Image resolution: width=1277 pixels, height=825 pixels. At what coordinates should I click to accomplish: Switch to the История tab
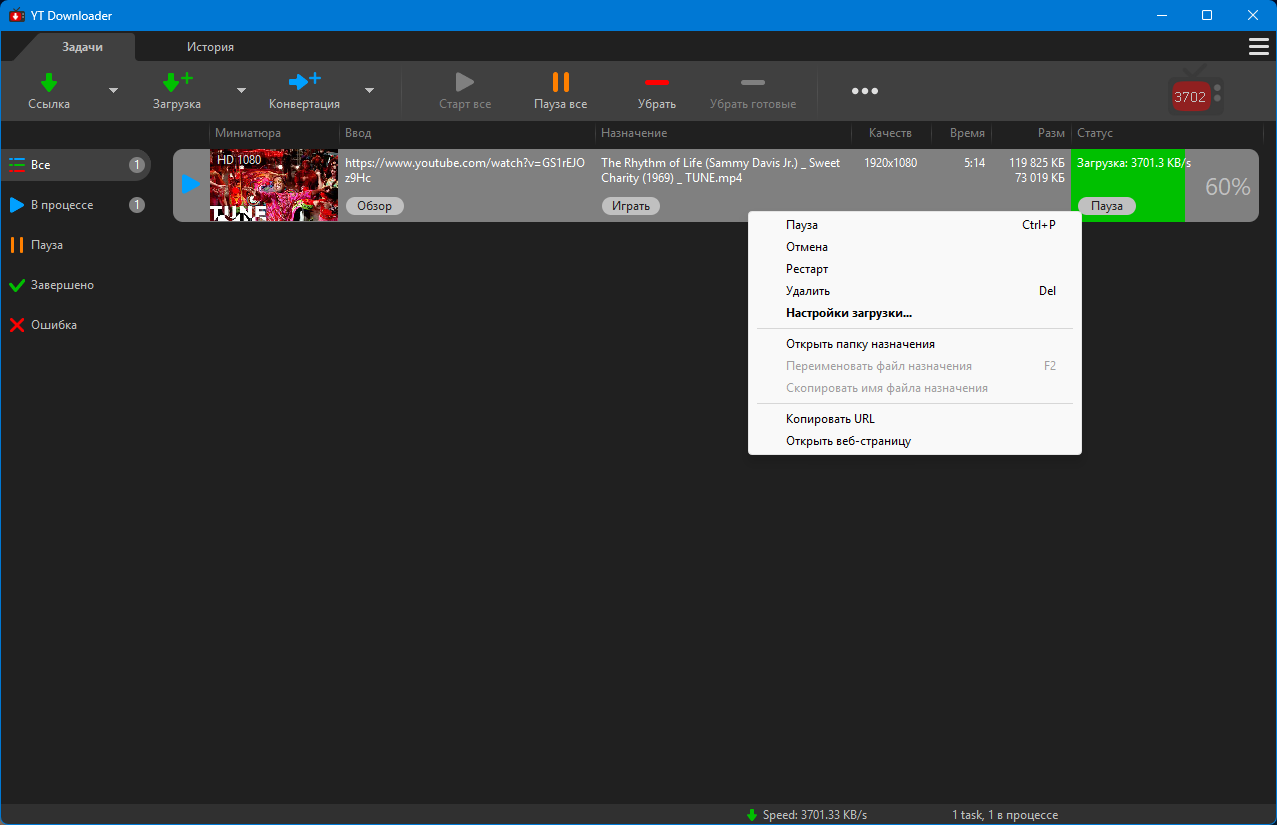pos(210,47)
